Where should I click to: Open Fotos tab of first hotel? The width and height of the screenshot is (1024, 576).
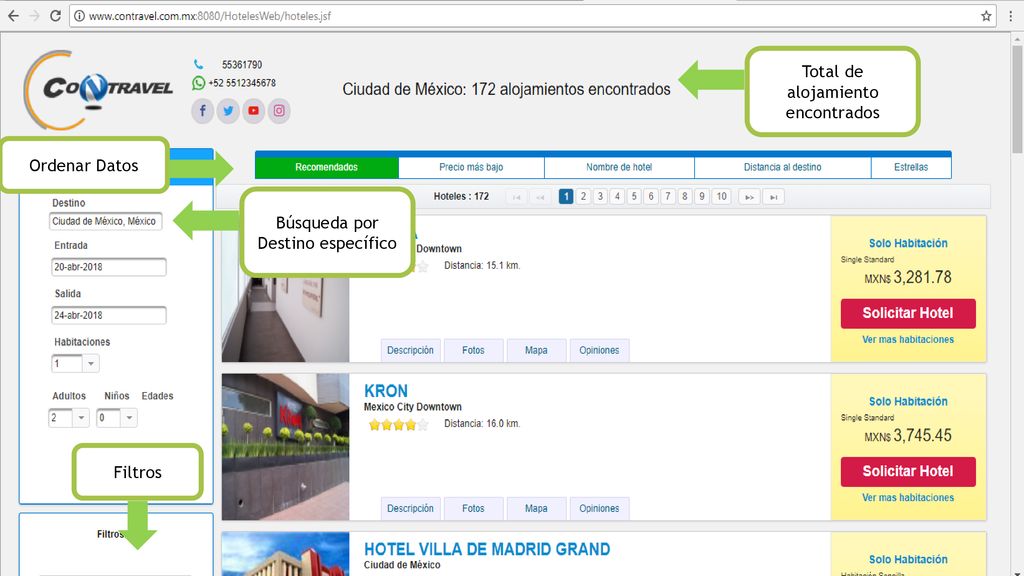click(x=473, y=350)
